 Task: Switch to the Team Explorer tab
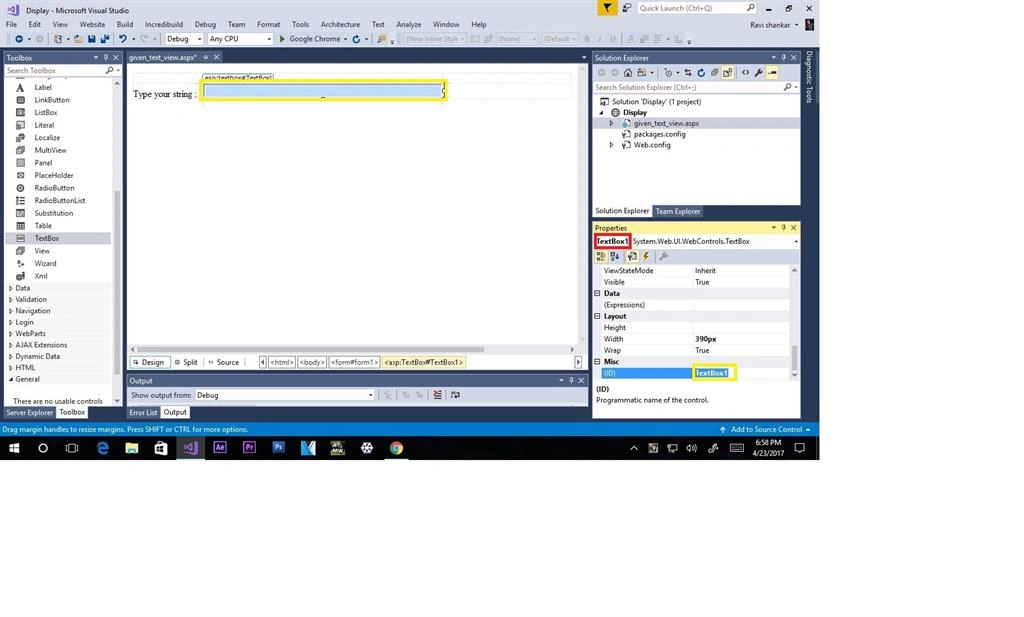pos(678,212)
